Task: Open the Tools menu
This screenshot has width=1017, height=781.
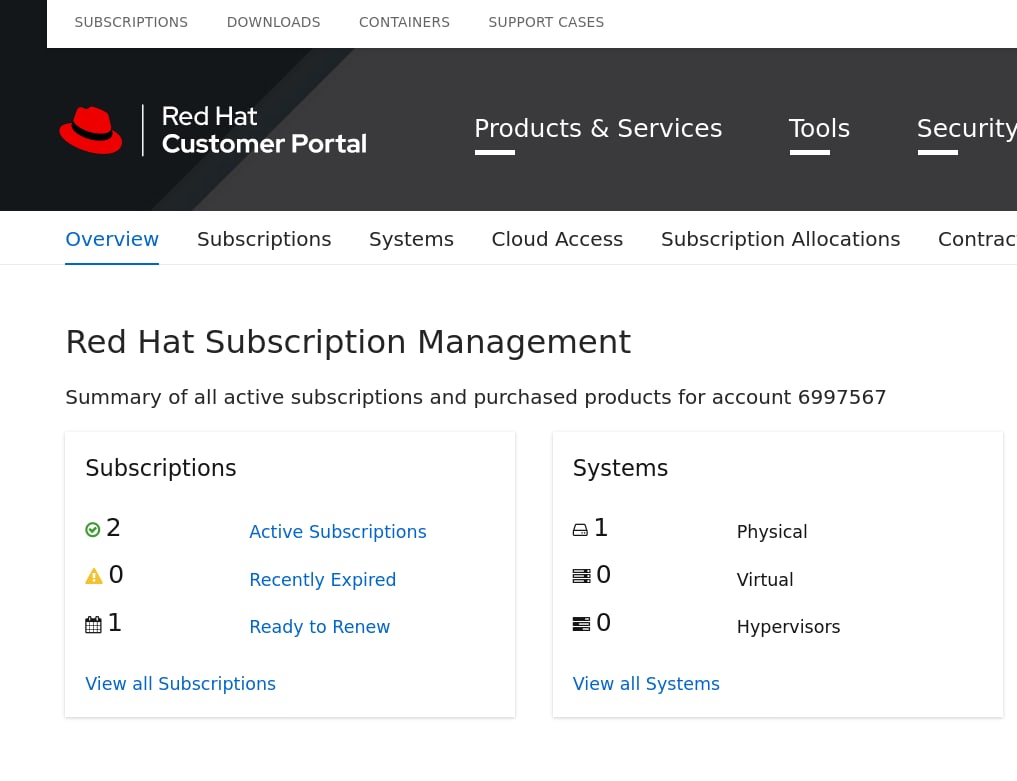Action: point(819,128)
